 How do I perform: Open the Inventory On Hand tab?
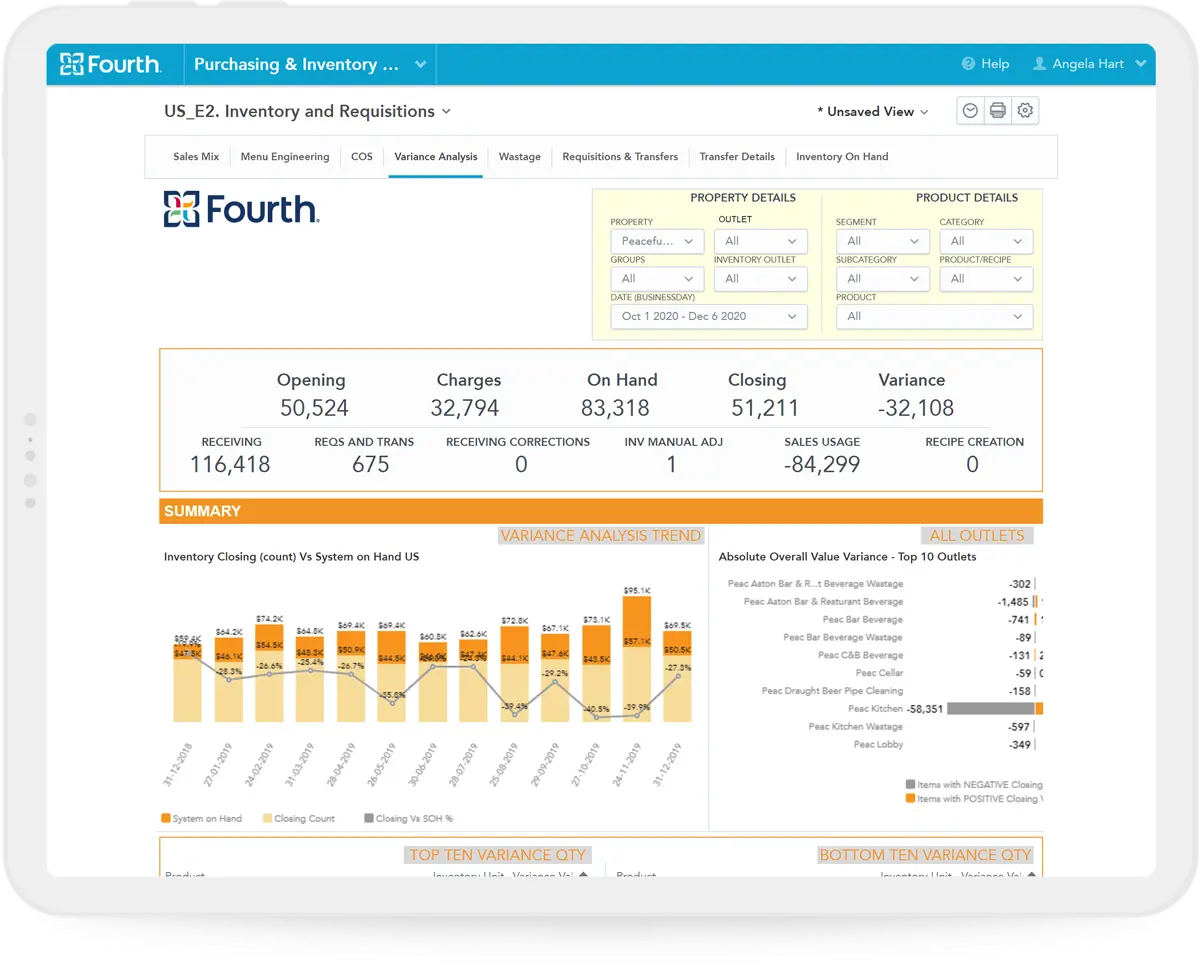[841, 157]
